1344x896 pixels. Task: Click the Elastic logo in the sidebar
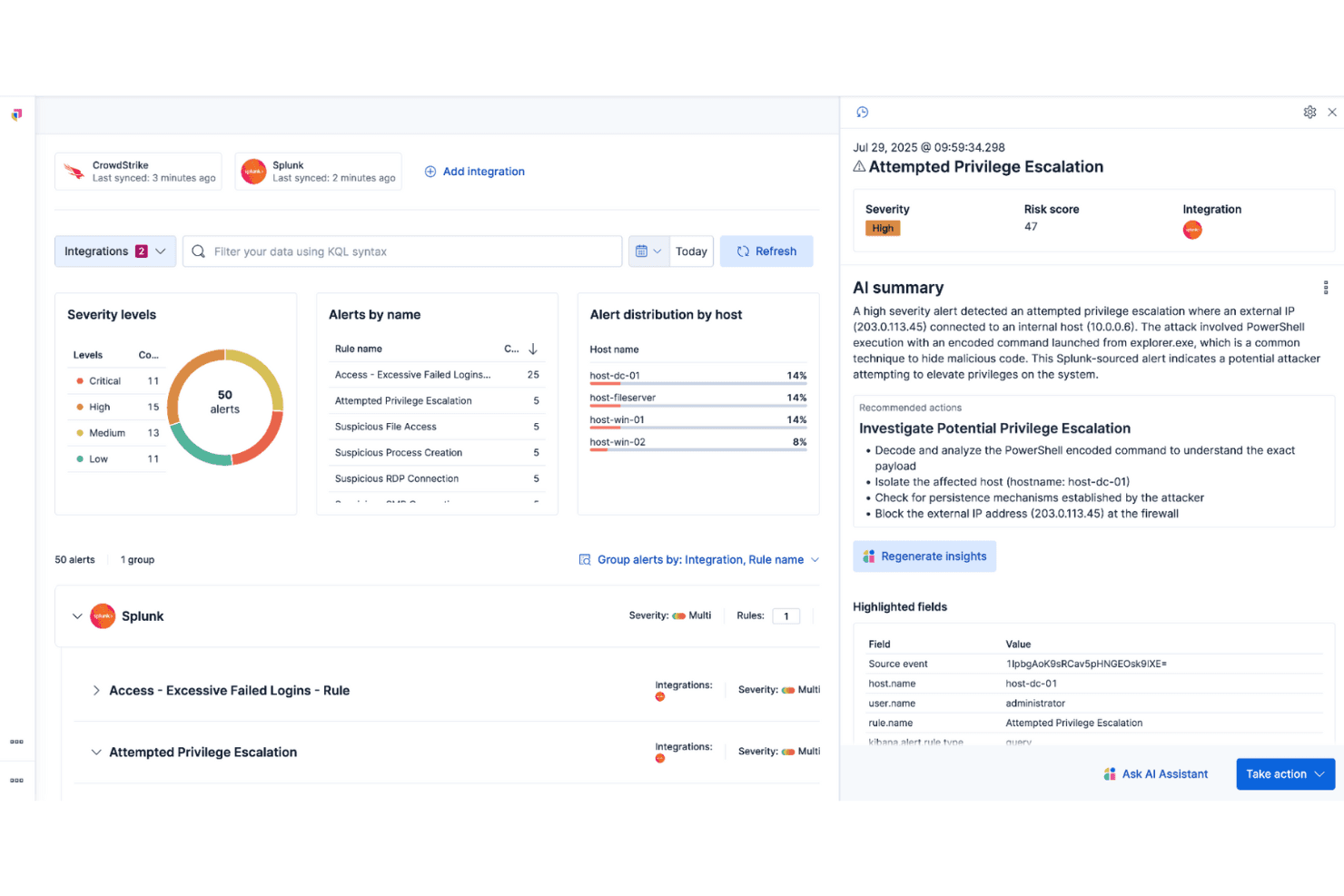pyautogui.click(x=16, y=114)
